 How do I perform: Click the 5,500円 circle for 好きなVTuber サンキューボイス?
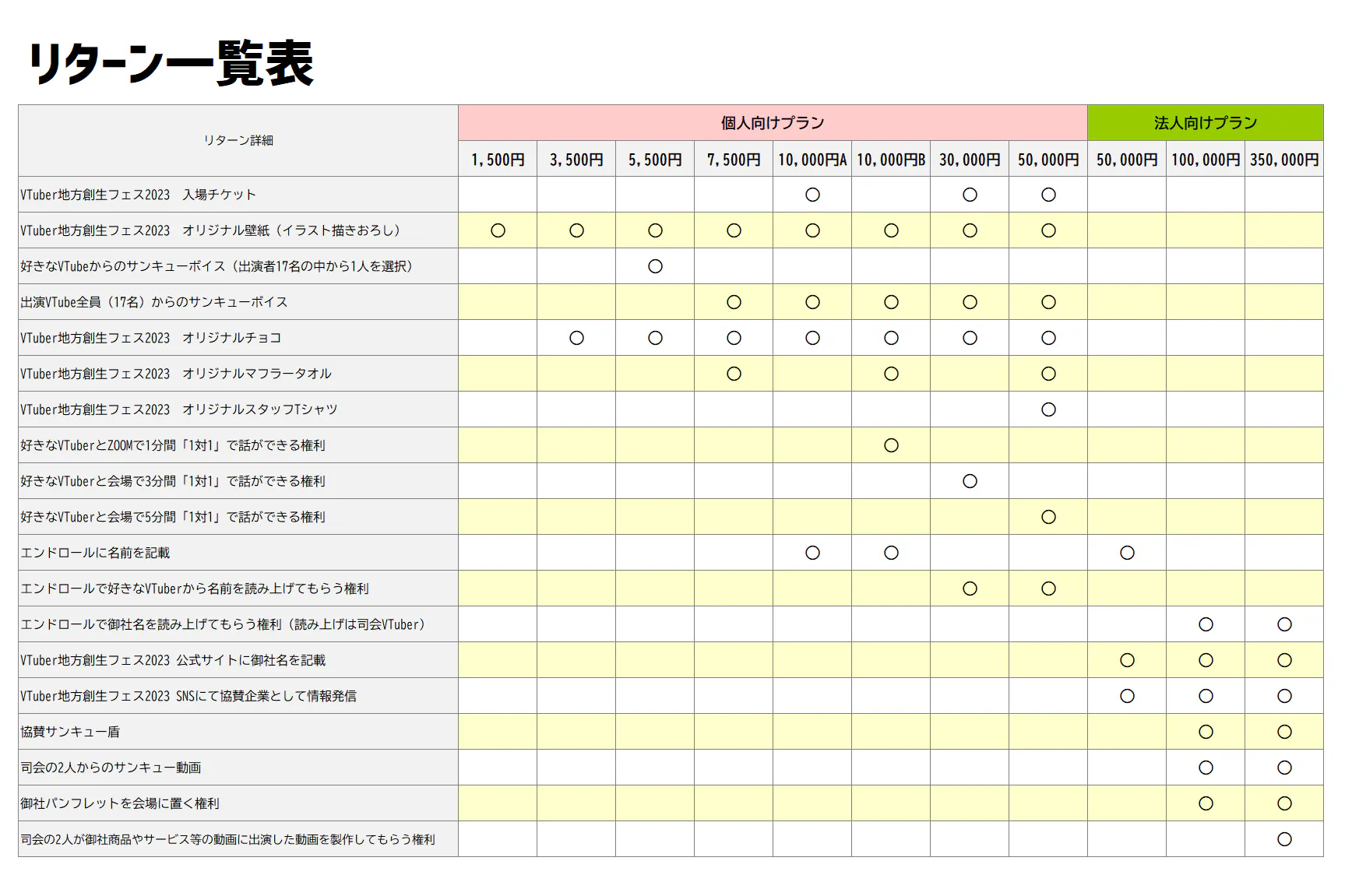[x=655, y=266]
